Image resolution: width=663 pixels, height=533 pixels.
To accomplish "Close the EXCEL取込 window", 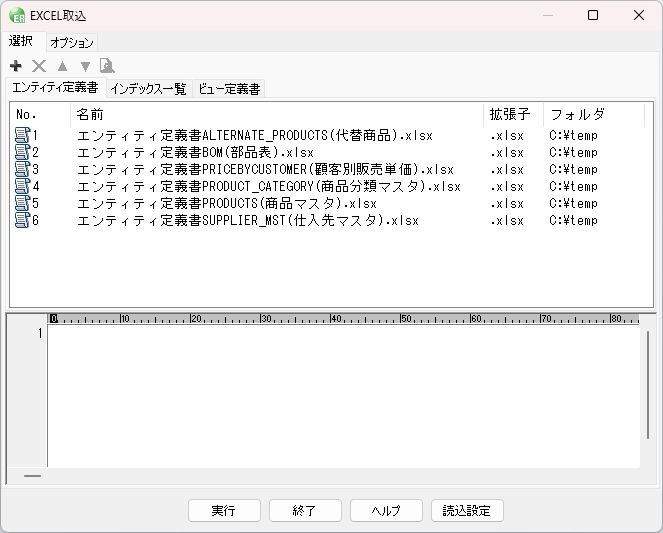I will pos(639,15).
